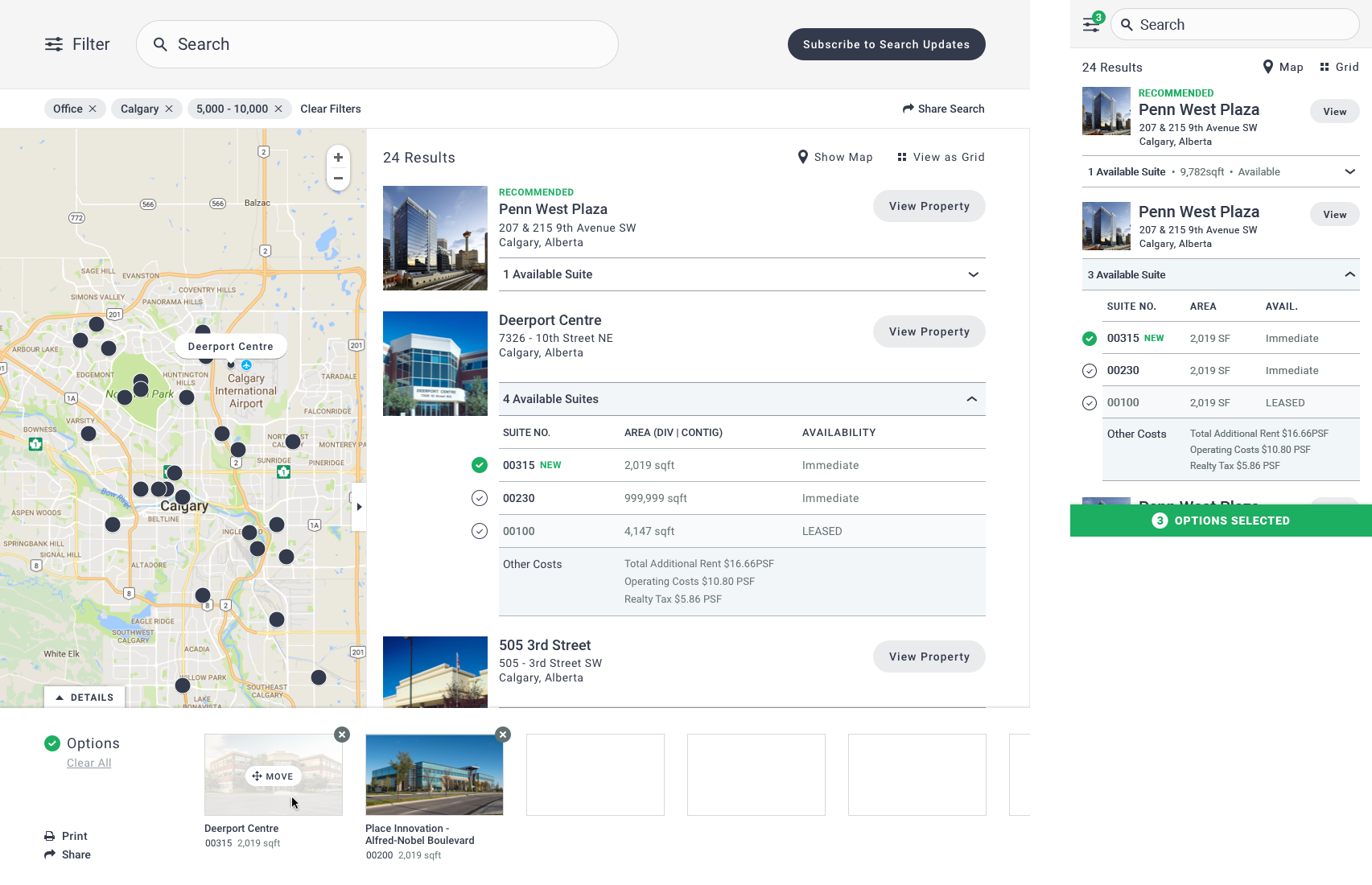The width and height of the screenshot is (1372, 885).
Task: Click Clear Filters link
Action: [331, 109]
